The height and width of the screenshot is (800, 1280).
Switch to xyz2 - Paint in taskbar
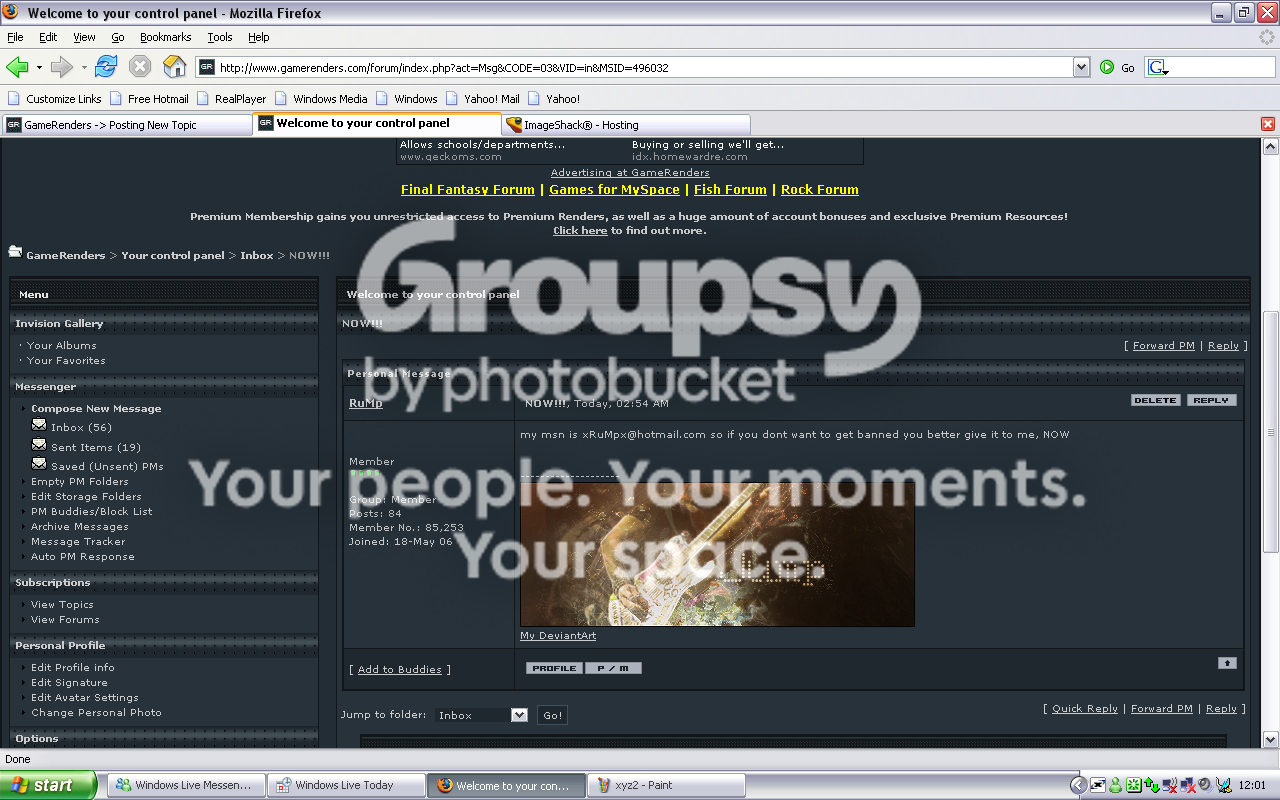(x=666, y=785)
